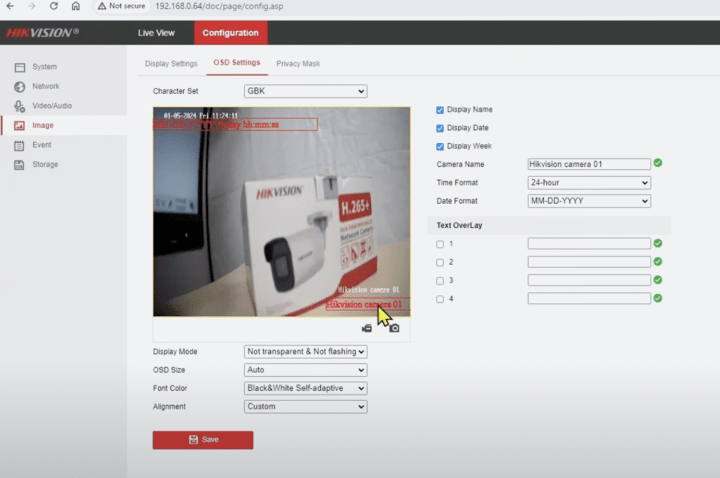Screen dimensions: 720x478
Task: Uncheck the Display Name checkbox
Action: (x=440, y=110)
